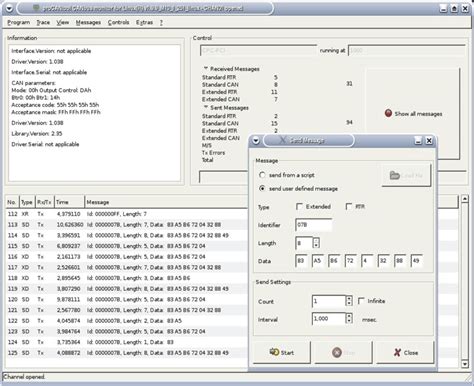This screenshot has height=386, width=474.
Task: Click the Close button in Send Message
Action: (405, 352)
